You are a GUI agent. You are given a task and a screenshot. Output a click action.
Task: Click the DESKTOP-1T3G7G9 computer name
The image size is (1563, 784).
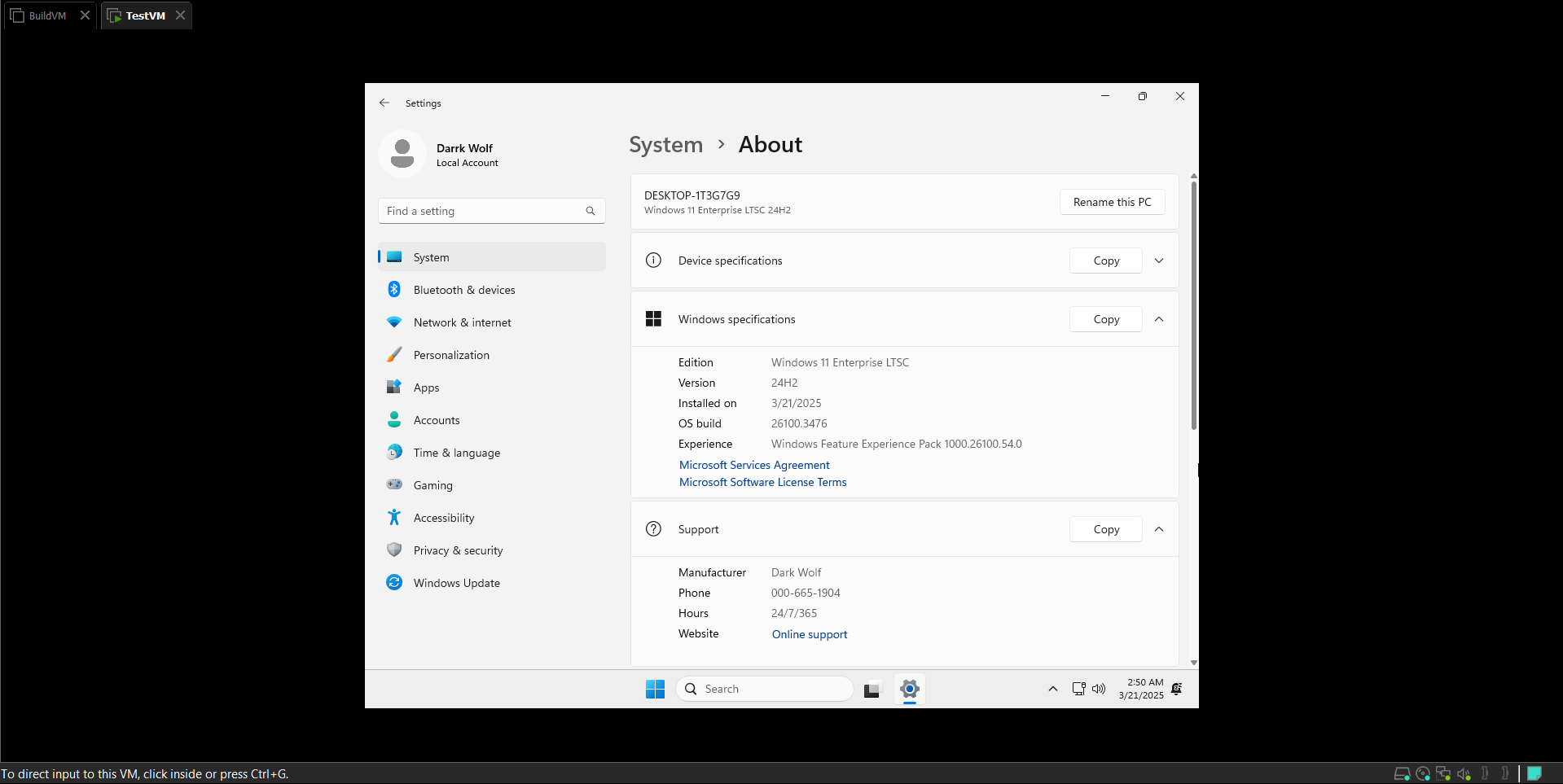(x=692, y=195)
